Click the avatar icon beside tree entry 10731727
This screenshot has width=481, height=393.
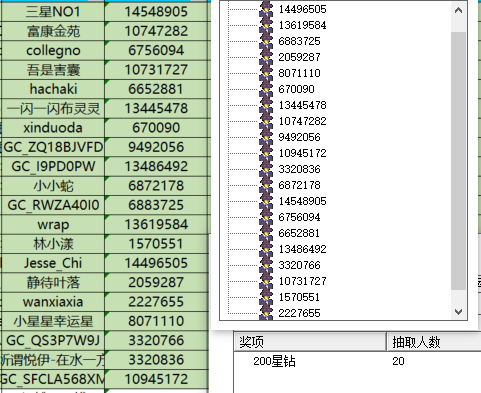[x=266, y=281]
